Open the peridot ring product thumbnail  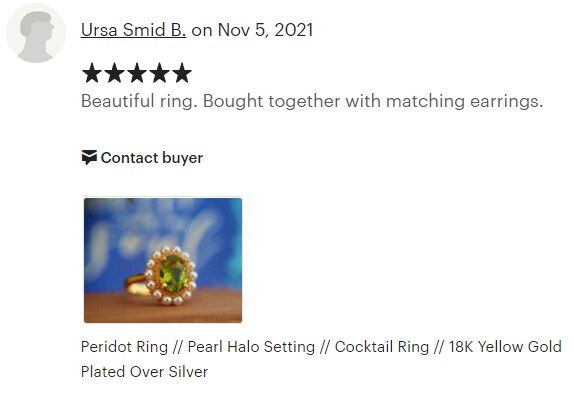(163, 260)
